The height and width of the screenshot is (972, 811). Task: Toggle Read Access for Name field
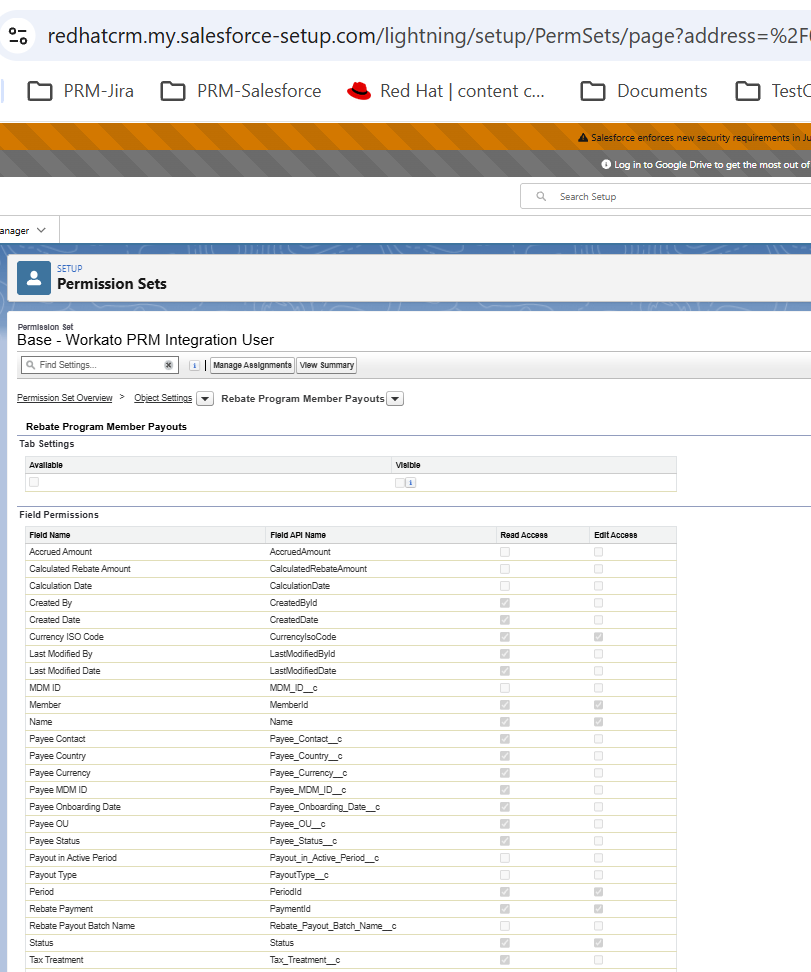pyautogui.click(x=505, y=722)
